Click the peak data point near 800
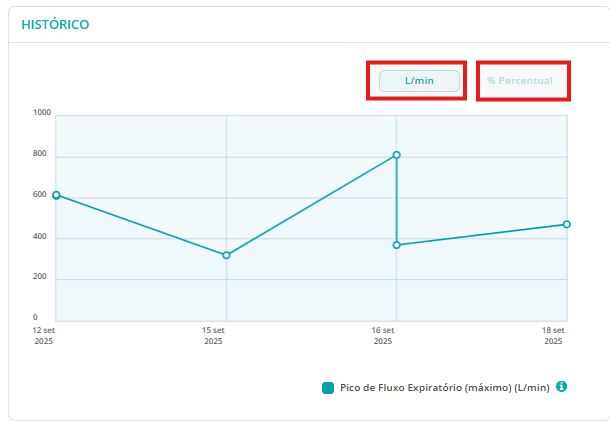This screenshot has height=421, width=610. coord(397,155)
